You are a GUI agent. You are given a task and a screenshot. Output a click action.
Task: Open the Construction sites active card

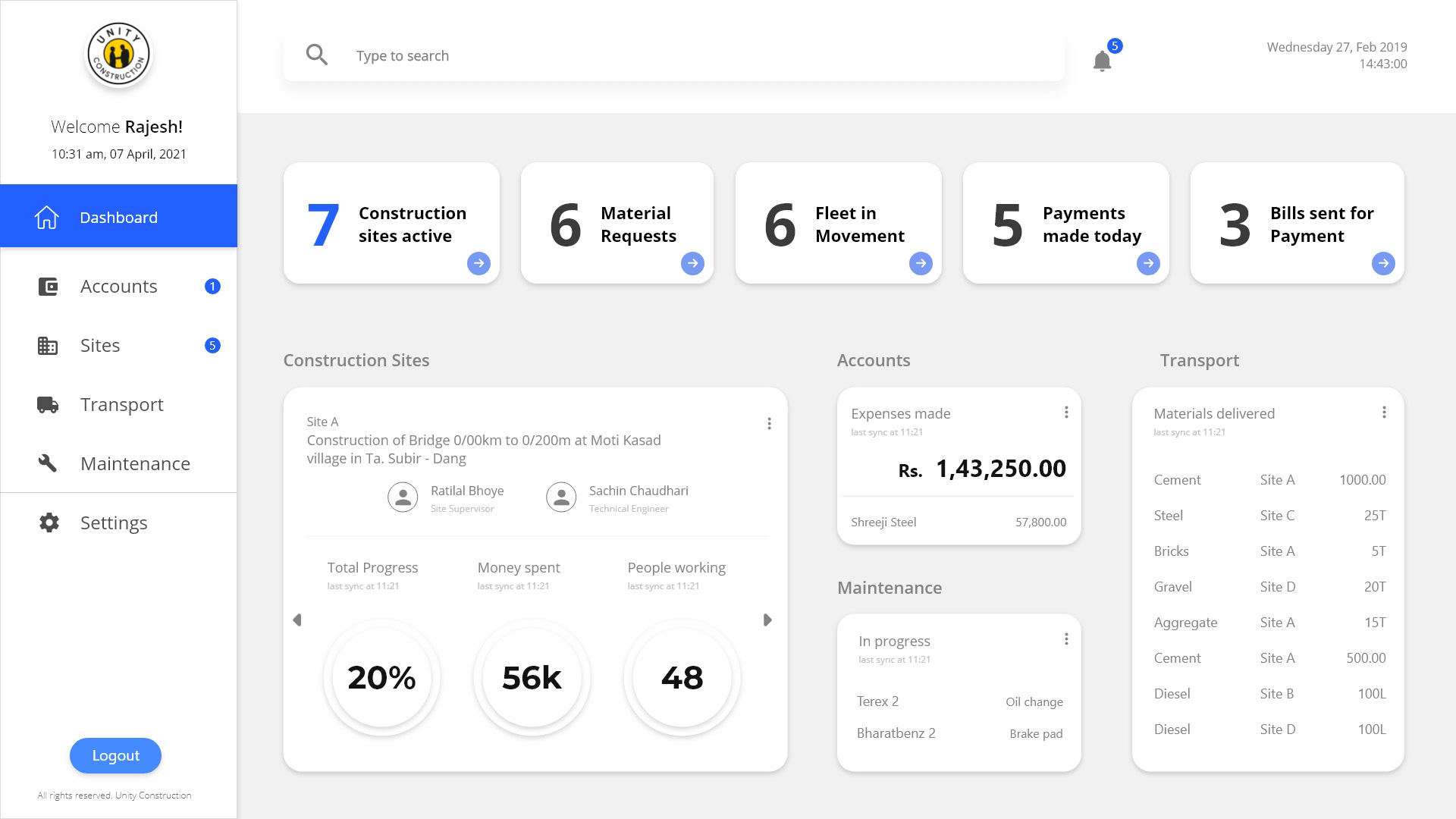click(x=391, y=223)
